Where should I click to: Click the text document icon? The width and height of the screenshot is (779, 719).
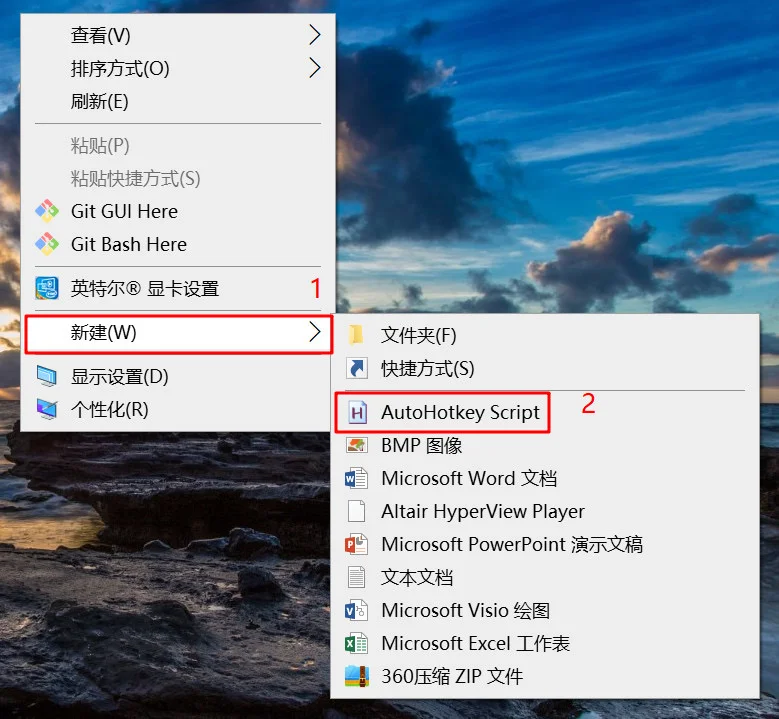357,577
